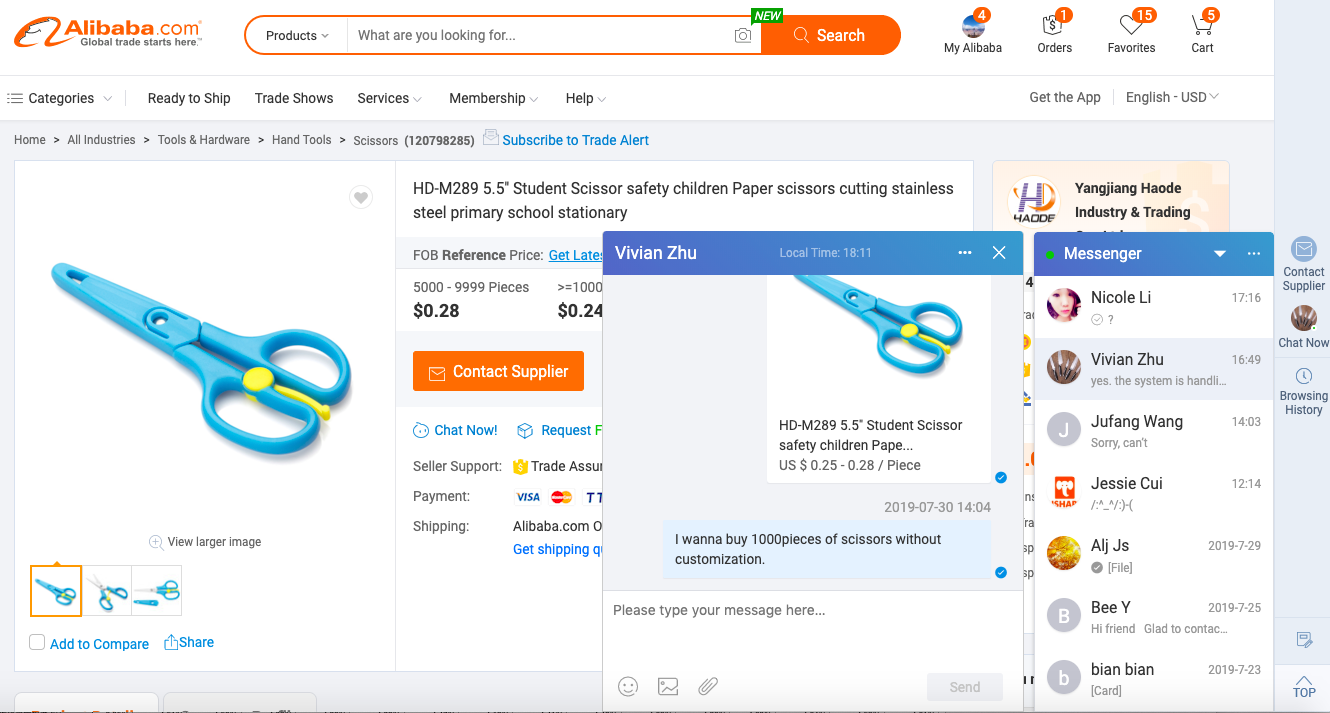Open Favorites heart icon in header
Image resolution: width=1330 pixels, height=713 pixels.
(x=1131, y=24)
